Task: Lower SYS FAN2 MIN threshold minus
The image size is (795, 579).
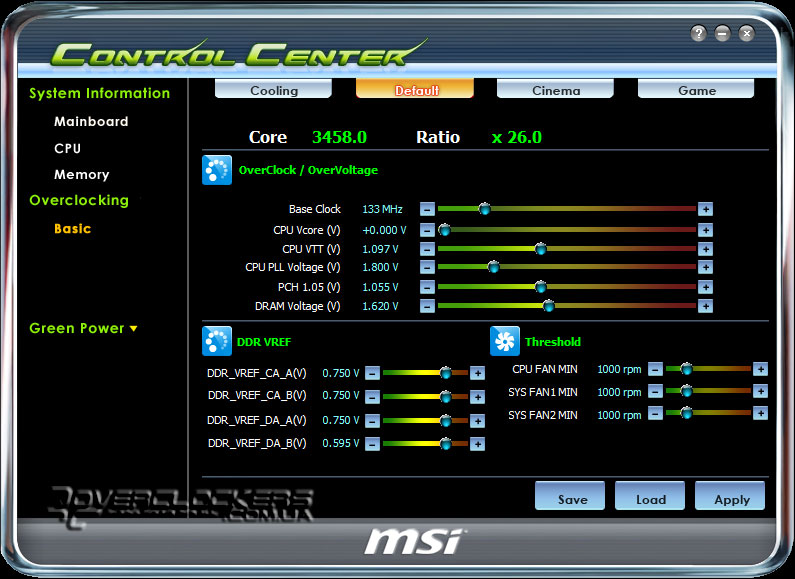Action: pos(655,414)
